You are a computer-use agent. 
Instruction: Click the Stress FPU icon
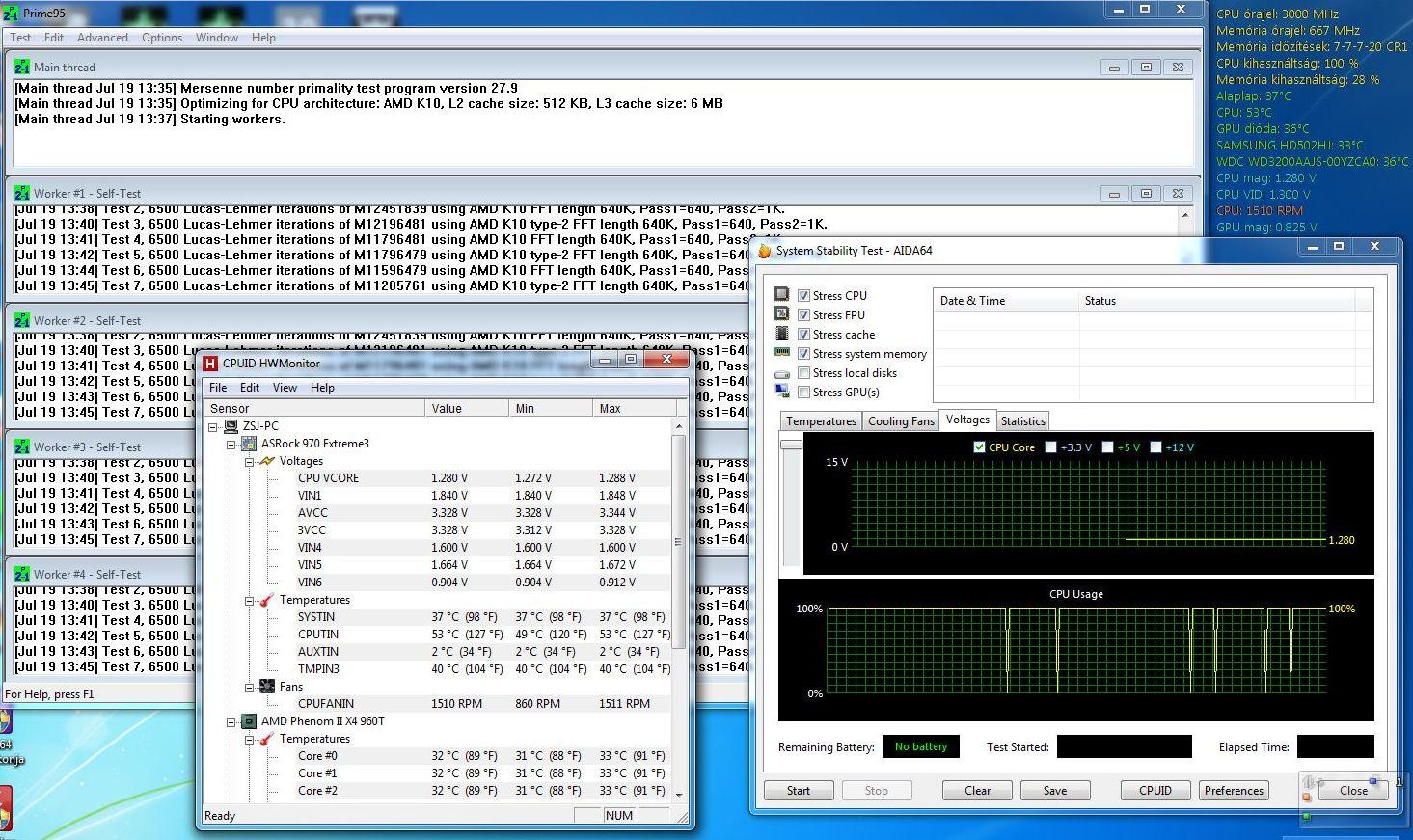(782, 314)
